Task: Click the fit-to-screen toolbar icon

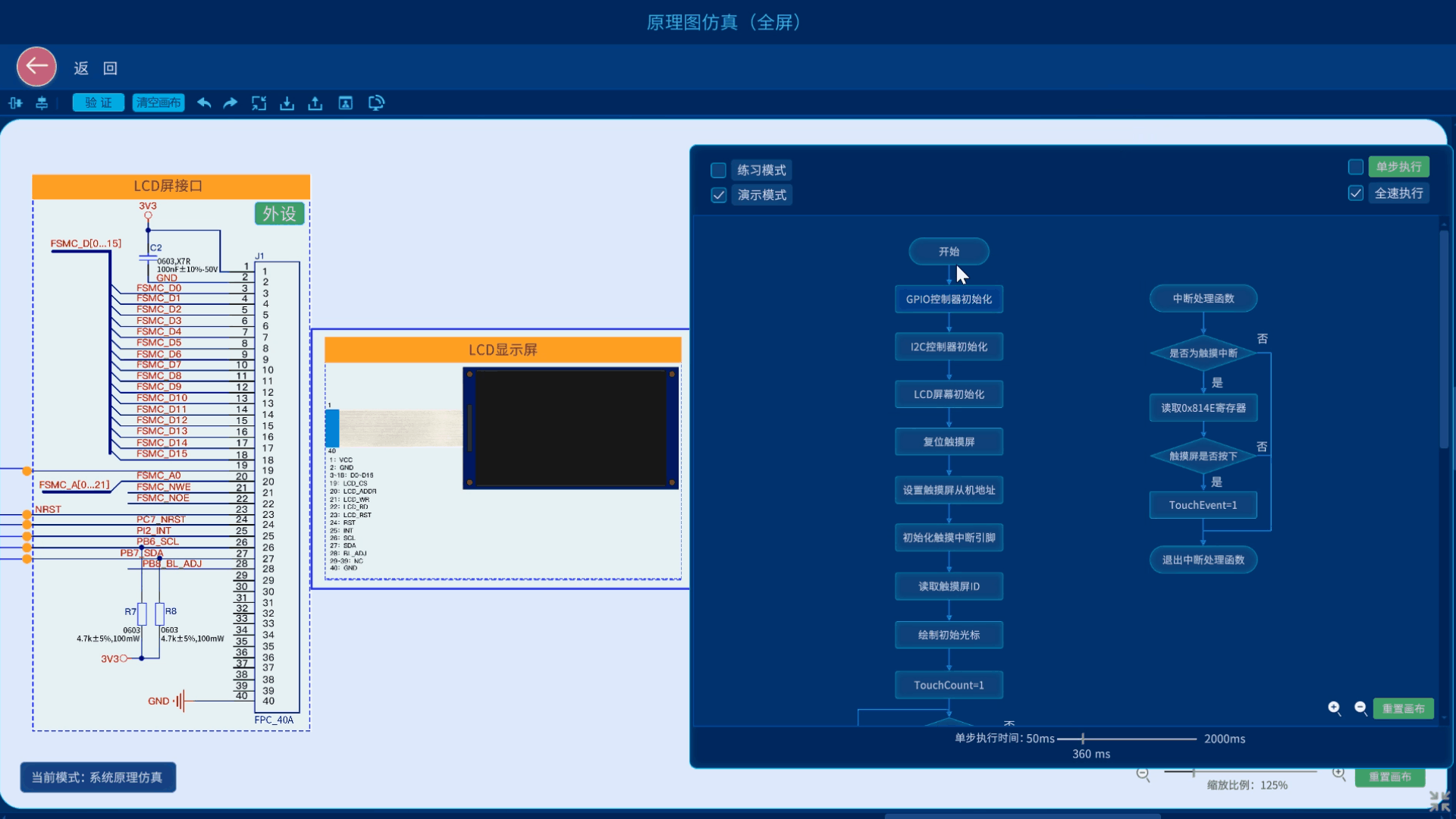Action: coord(259,103)
